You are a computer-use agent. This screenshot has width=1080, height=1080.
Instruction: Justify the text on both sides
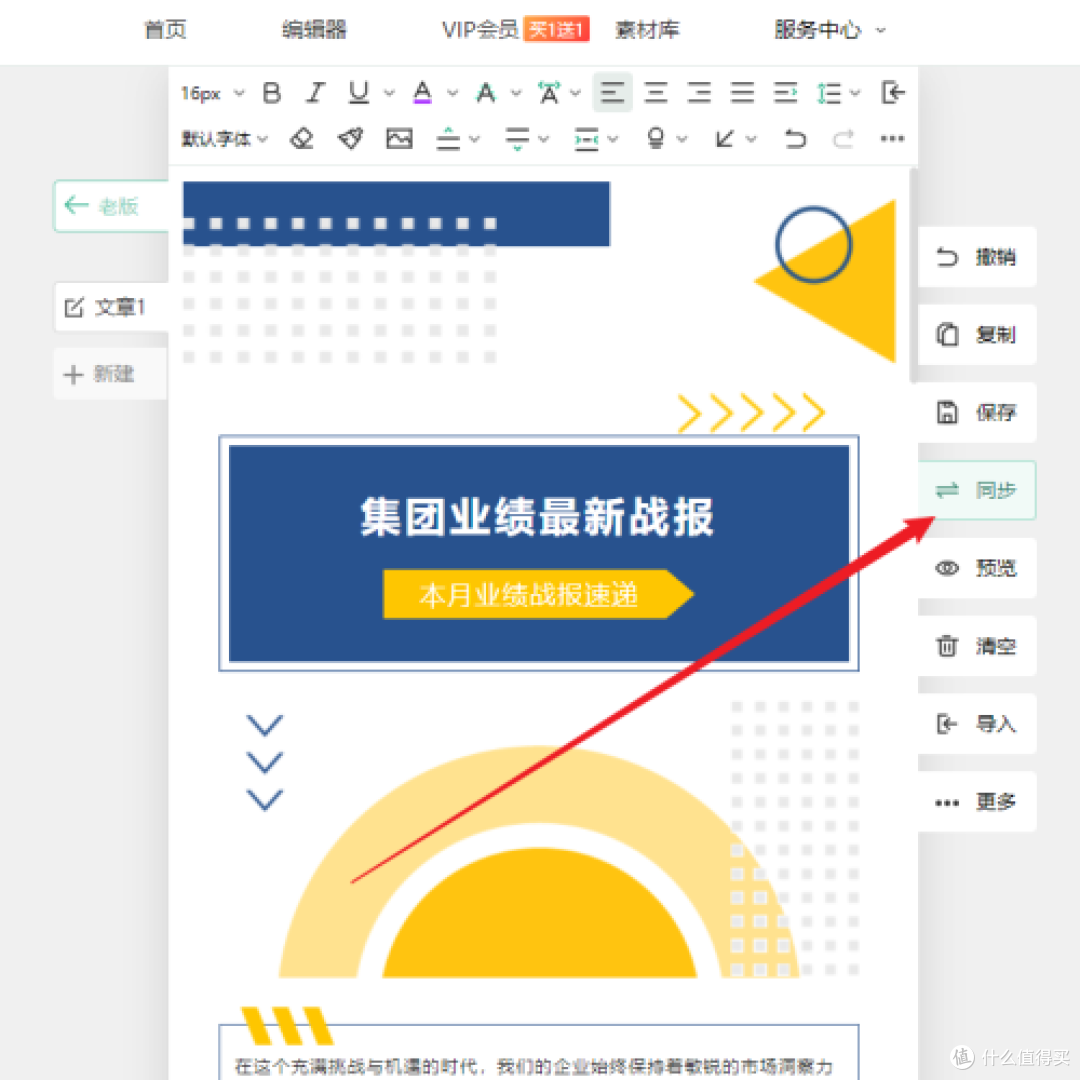tap(742, 92)
